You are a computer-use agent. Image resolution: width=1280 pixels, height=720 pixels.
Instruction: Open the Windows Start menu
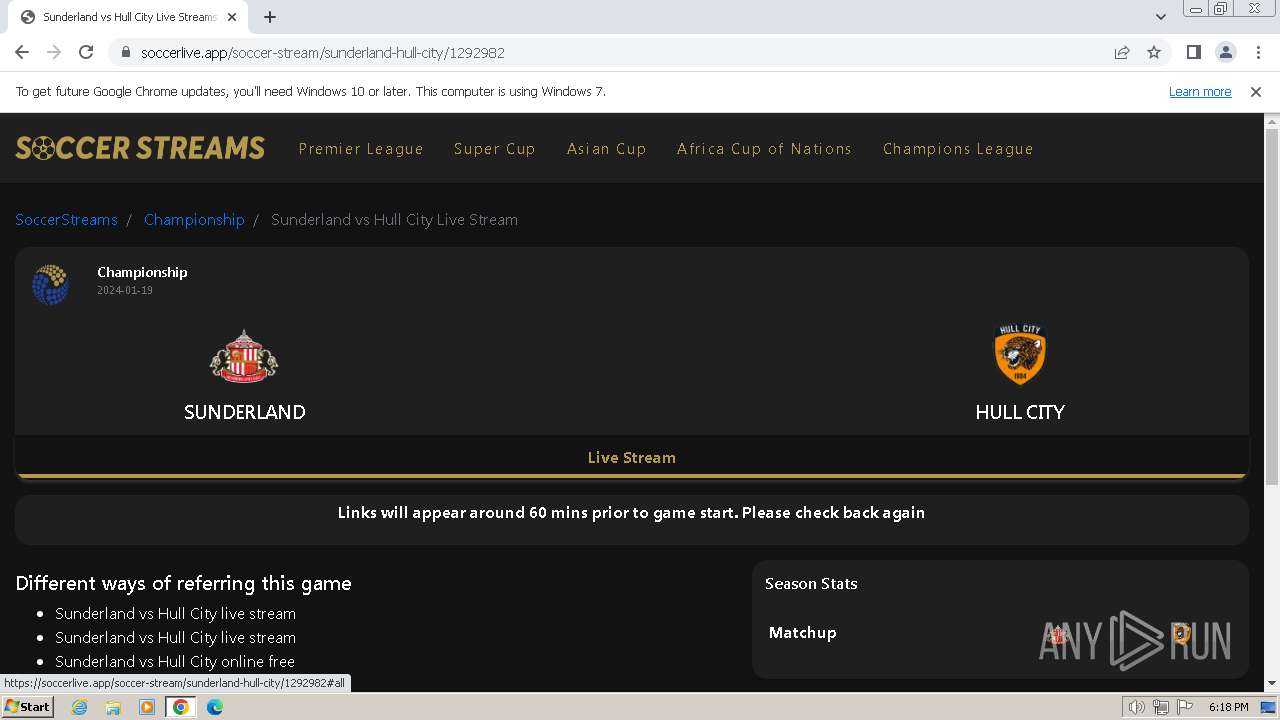28,707
